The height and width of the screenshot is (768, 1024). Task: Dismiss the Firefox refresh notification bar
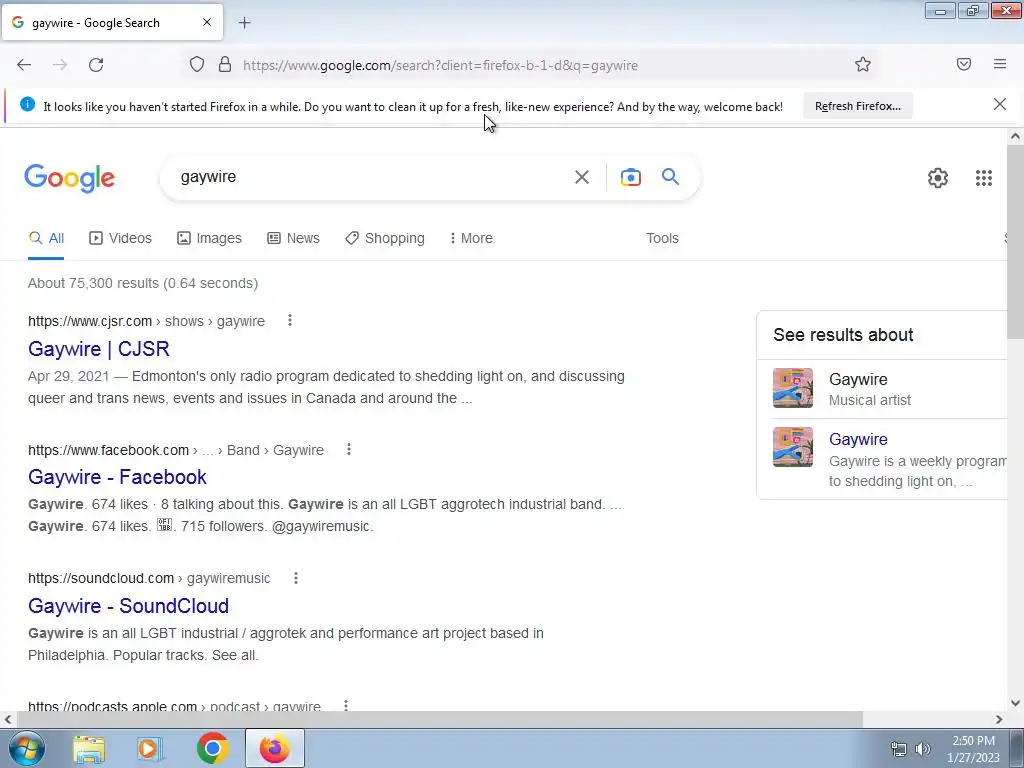click(999, 104)
